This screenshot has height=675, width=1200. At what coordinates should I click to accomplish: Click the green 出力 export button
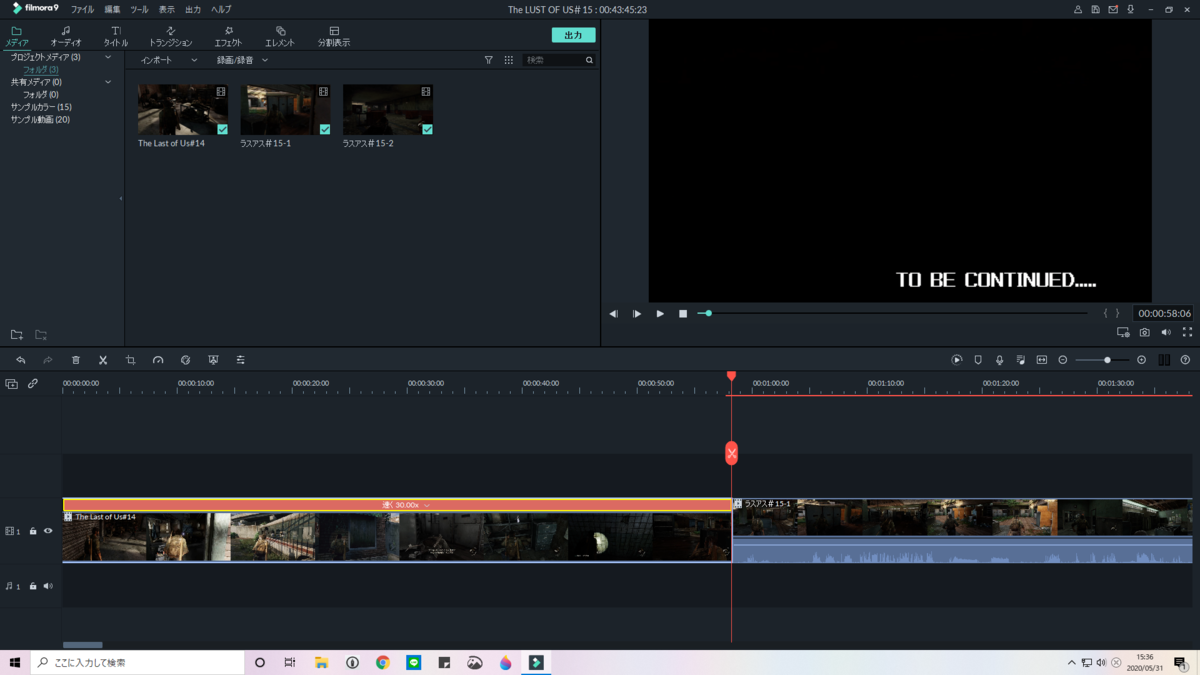[x=573, y=35]
